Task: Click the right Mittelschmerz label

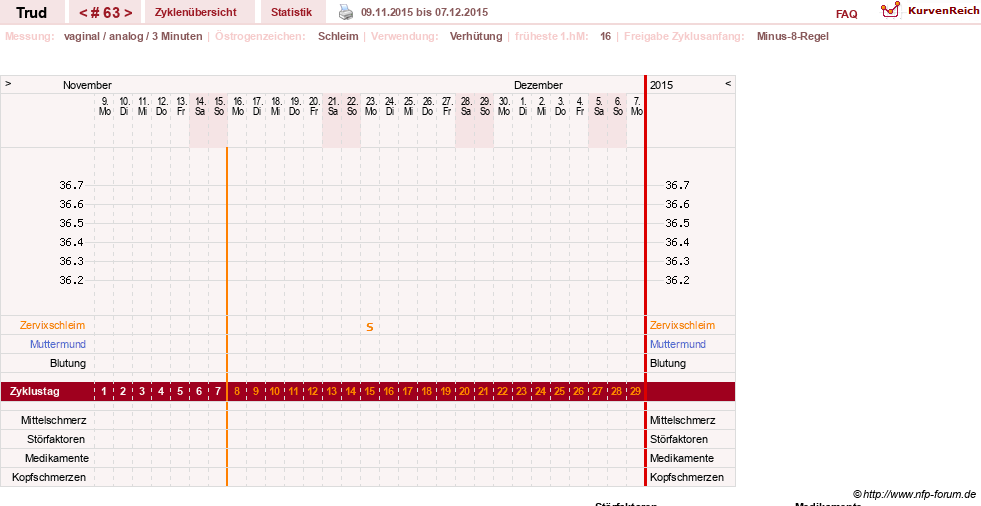Action: pyautogui.click(x=683, y=420)
